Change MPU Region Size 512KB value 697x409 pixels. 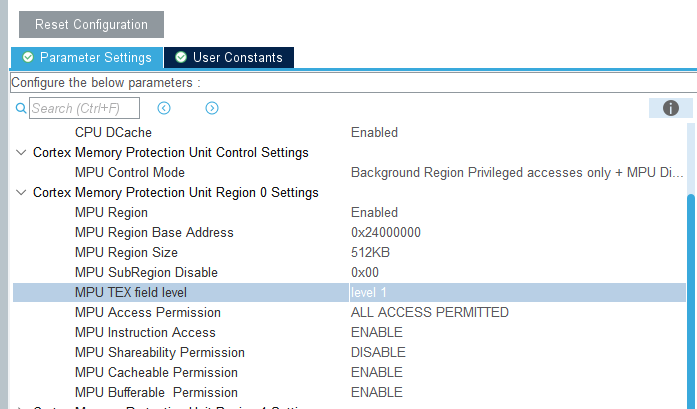click(370, 253)
